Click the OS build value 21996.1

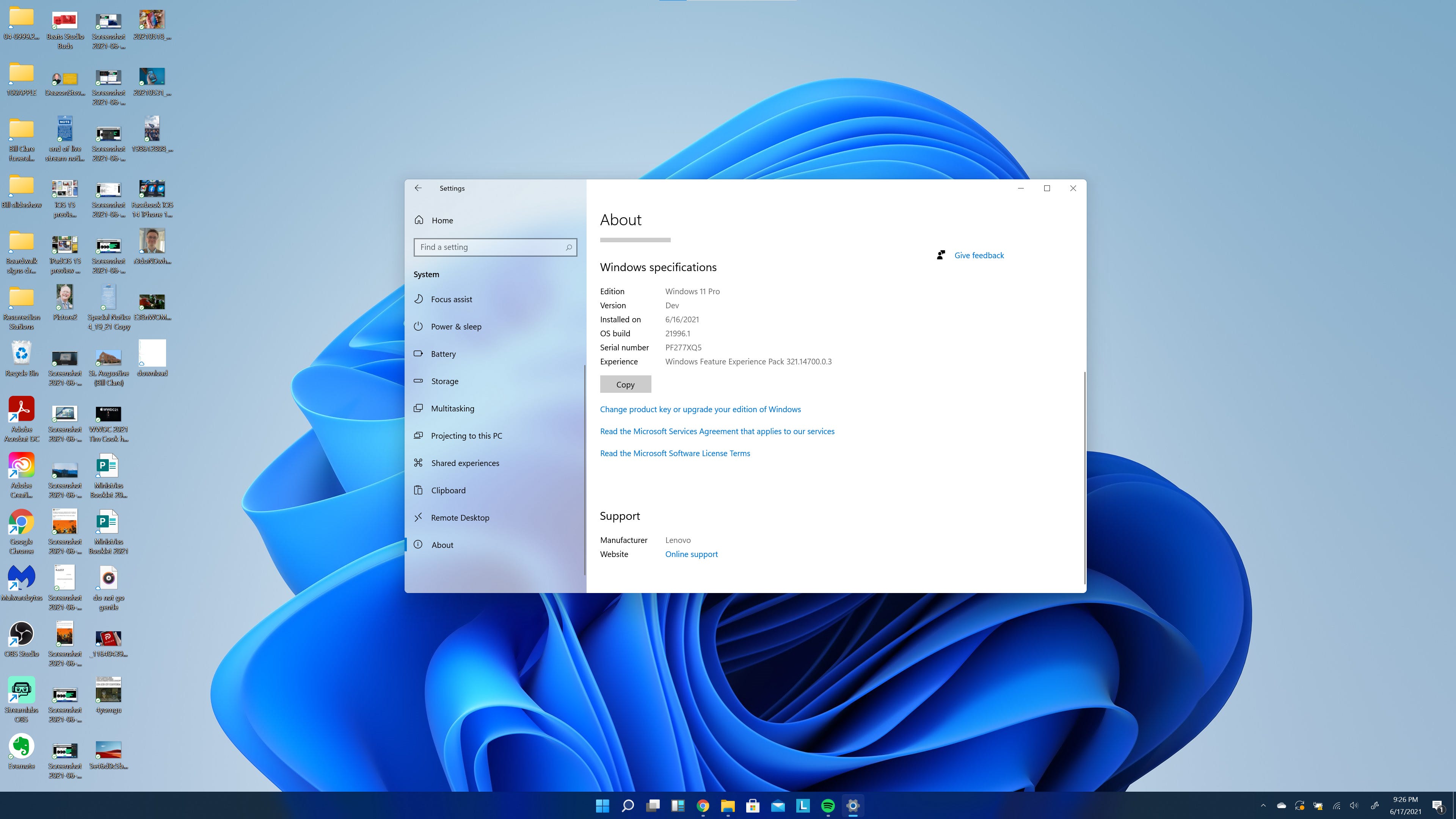point(677,334)
